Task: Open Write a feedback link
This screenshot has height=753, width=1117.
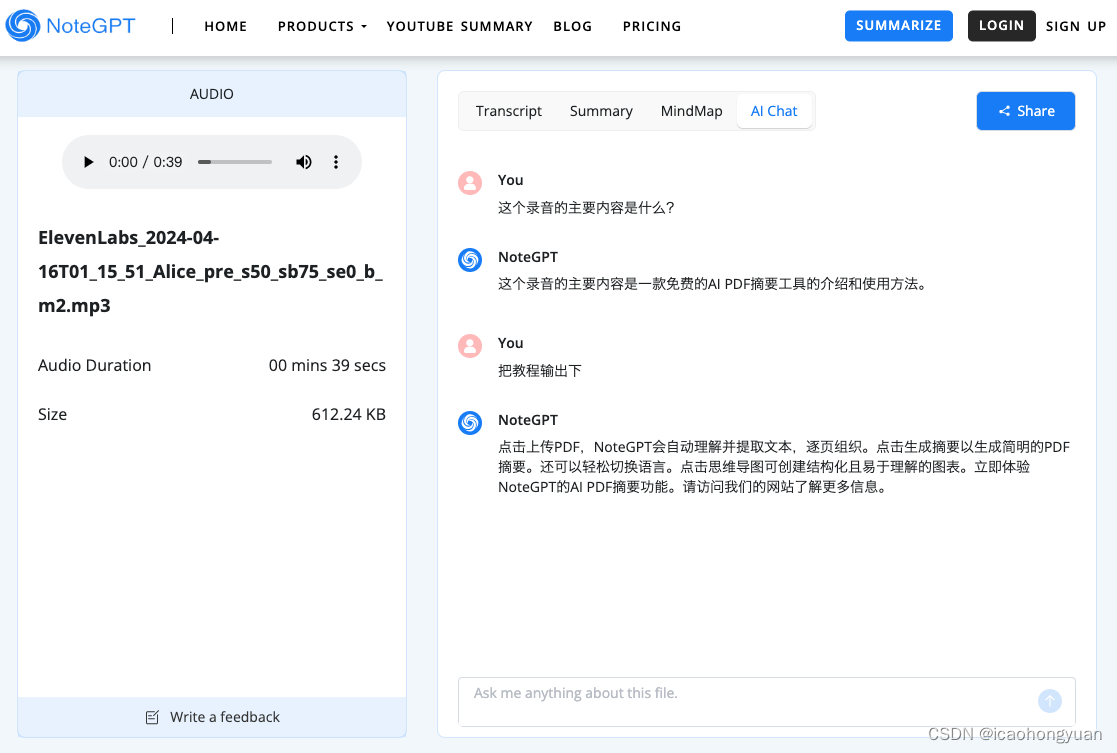Action: click(212, 717)
